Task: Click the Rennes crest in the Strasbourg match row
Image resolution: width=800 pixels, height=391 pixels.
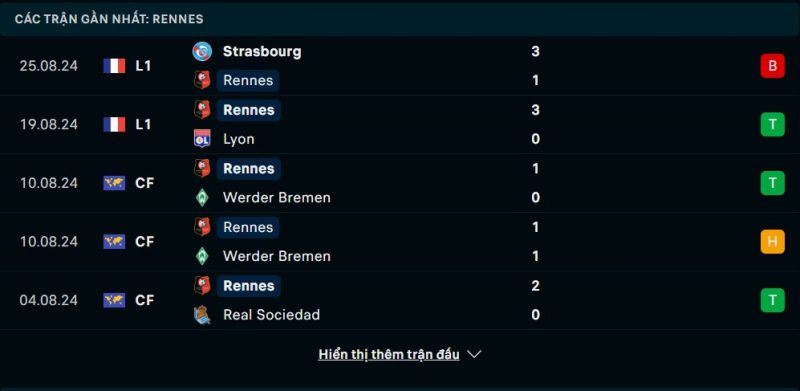Action: (202, 81)
